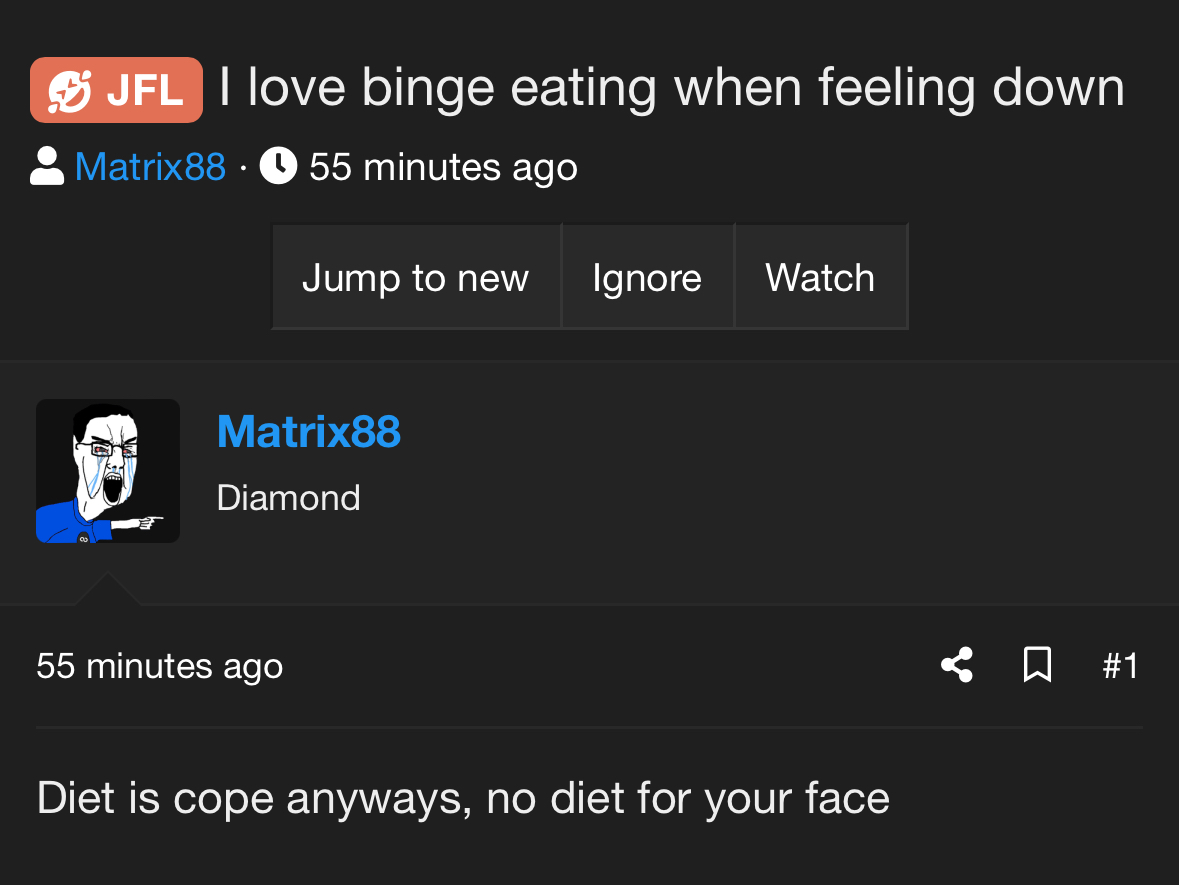Toggle Watch on this thread
1179x885 pixels.
[x=820, y=277]
